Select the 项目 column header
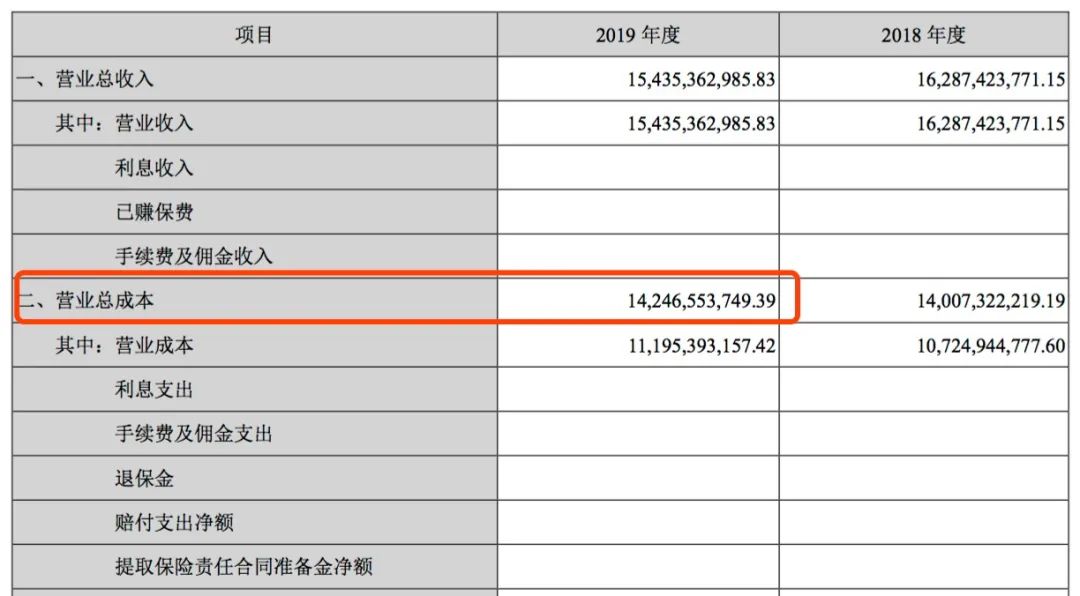The image size is (1080, 596). (254, 34)
